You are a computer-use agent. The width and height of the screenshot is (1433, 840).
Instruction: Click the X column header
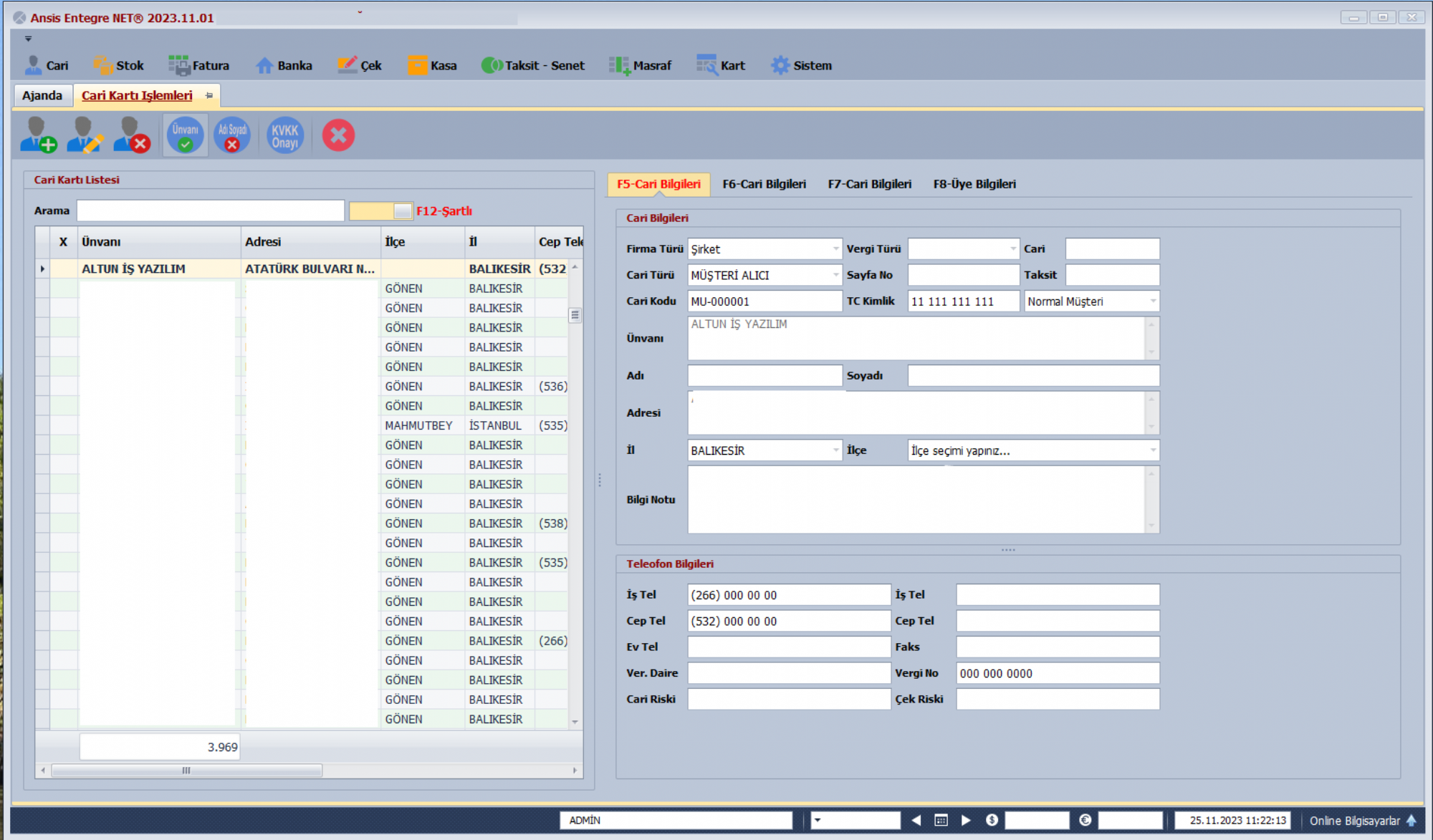coord(63,242)
